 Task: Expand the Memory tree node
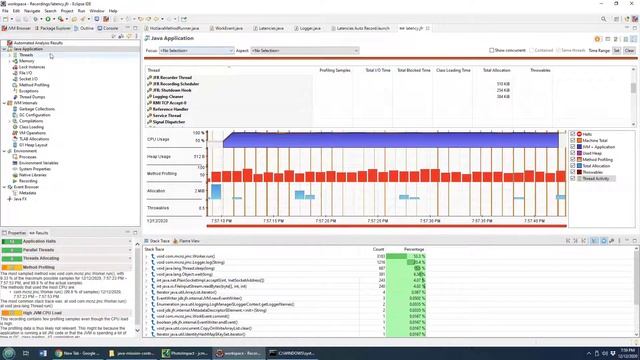click(x=10, y=61)
